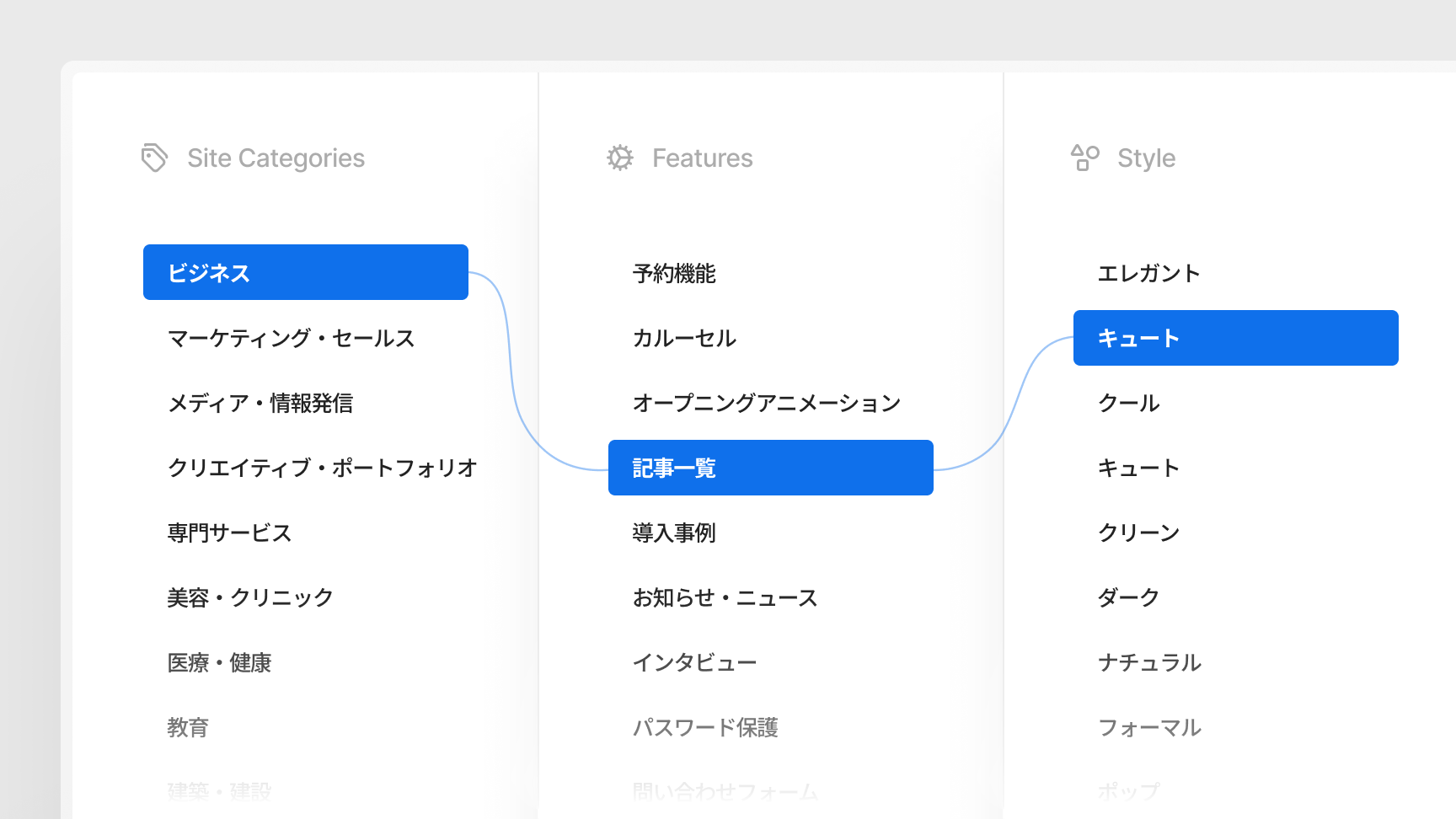Select オープニングアニメーション
The image size is (1456, 819).
click(767, 403)
